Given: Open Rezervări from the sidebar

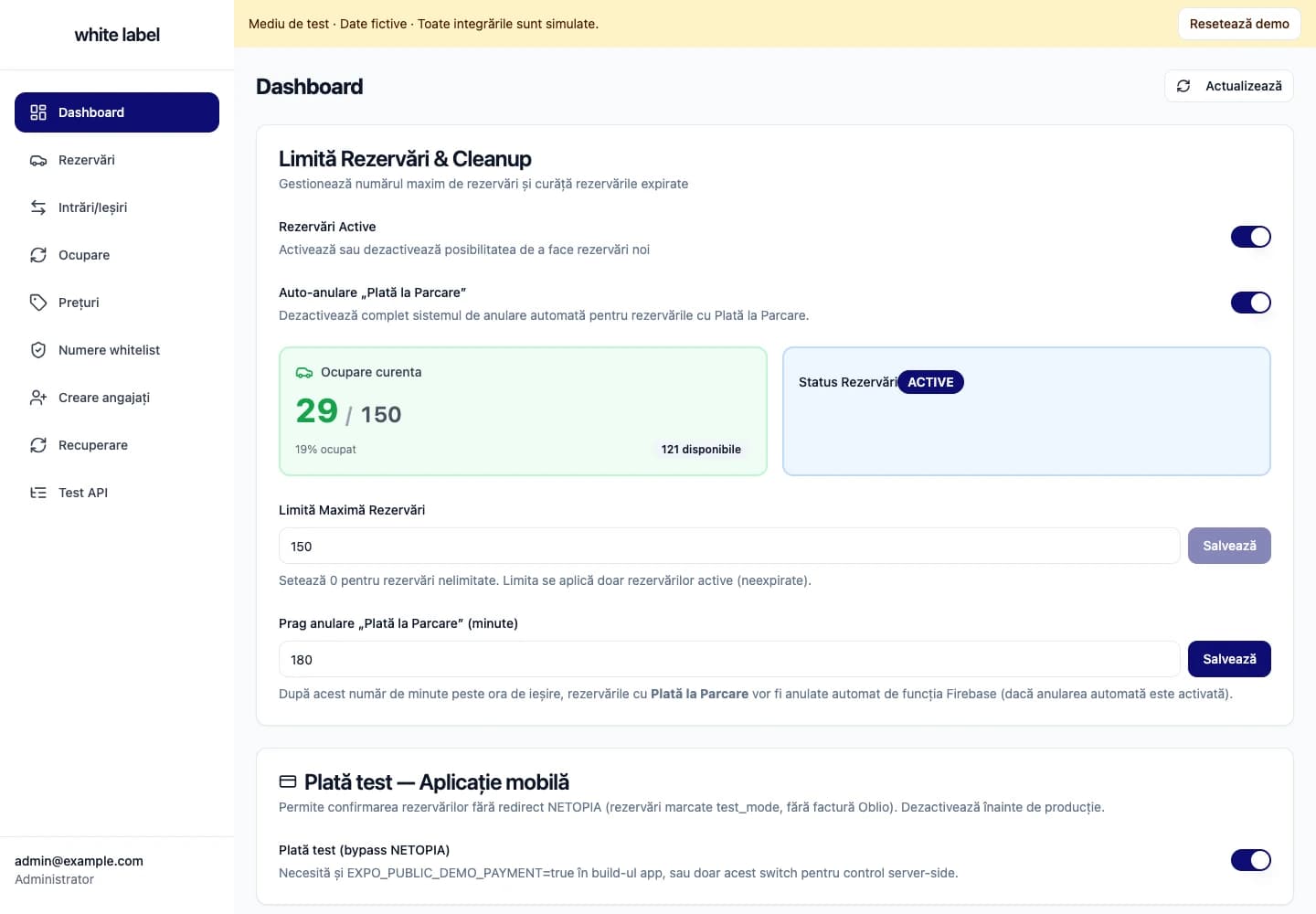Looking at the screenshot, I should click(x=117, y=160).
